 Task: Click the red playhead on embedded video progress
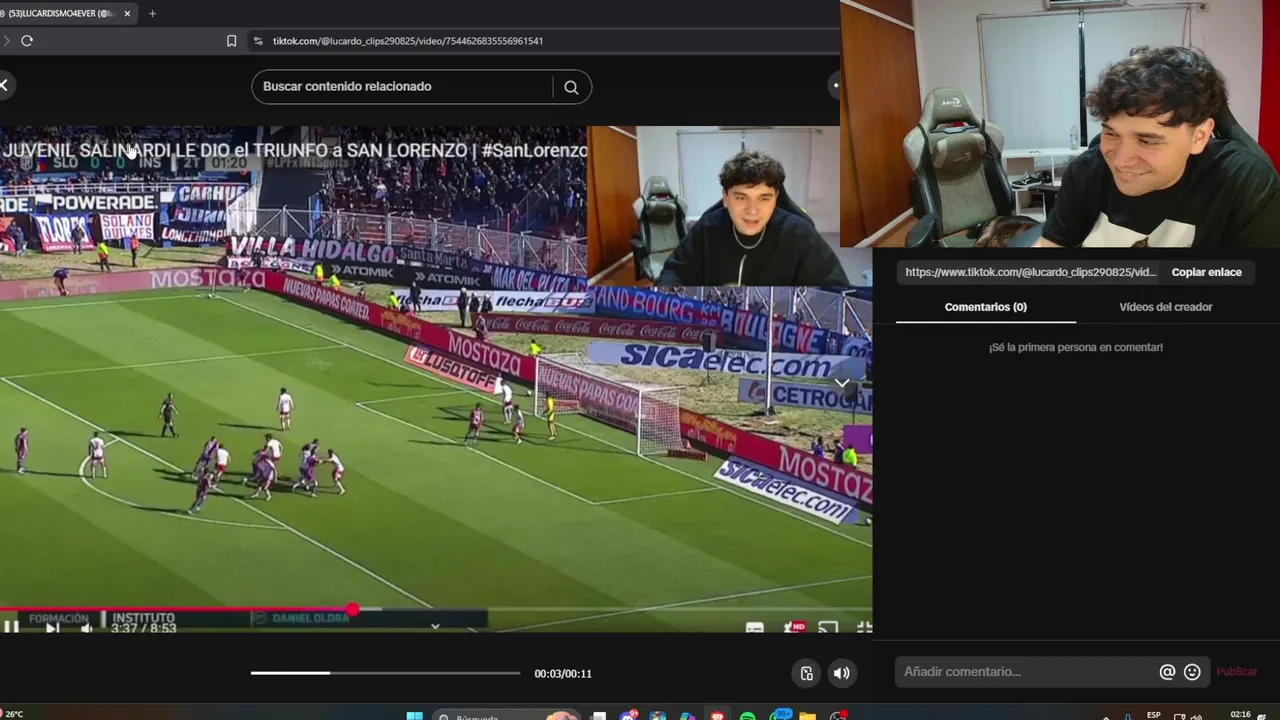[353, 609]
